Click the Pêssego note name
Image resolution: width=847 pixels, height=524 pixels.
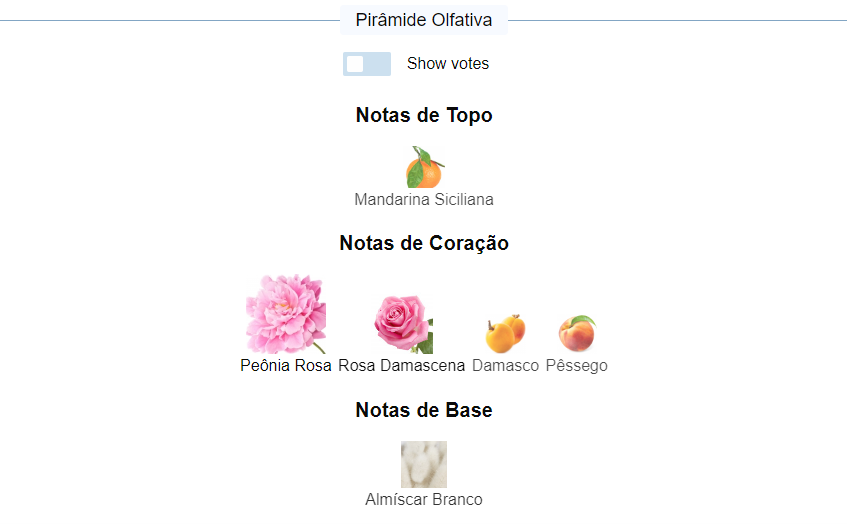point(576,366)
